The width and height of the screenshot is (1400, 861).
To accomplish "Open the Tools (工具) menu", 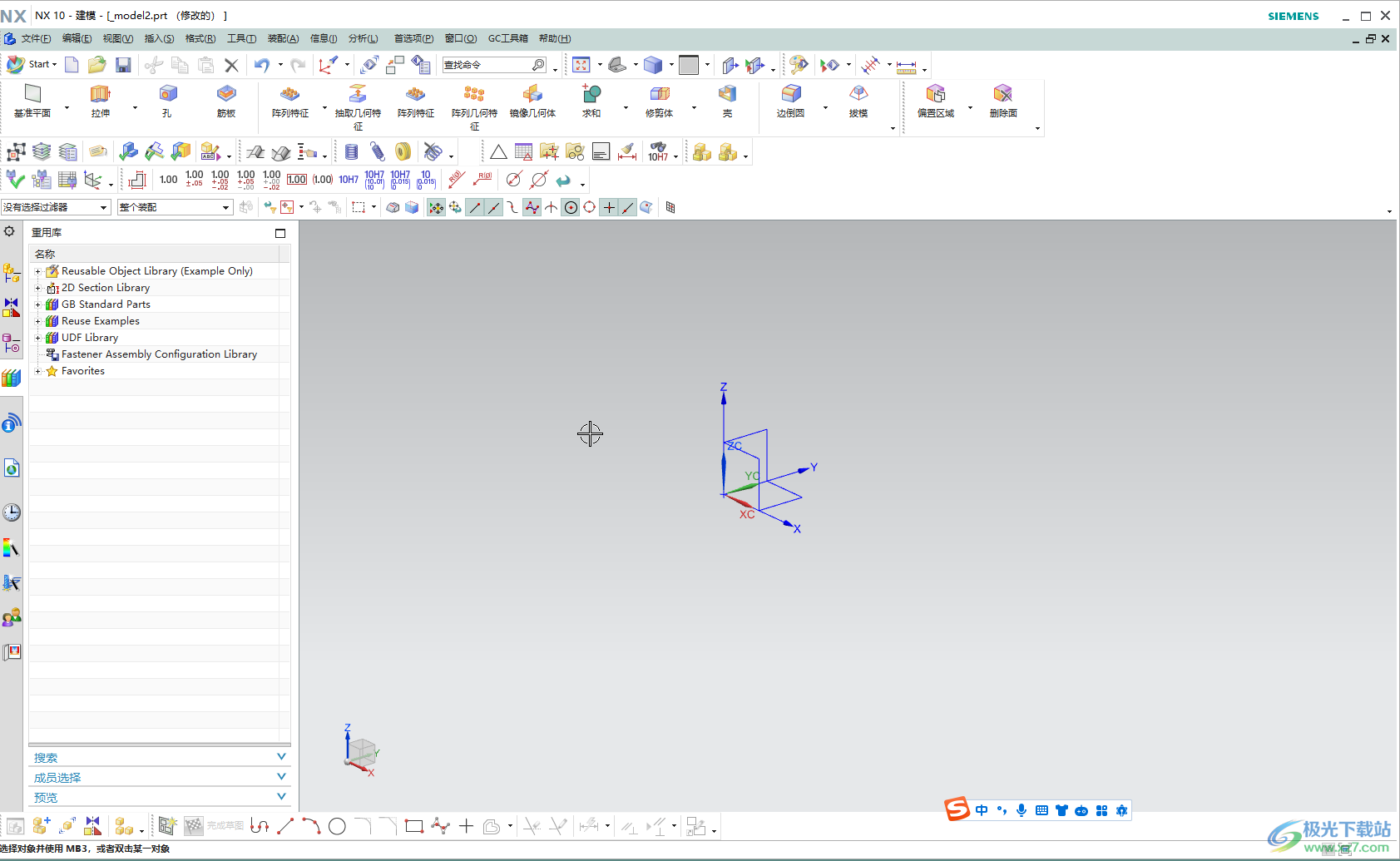I will pyautogui.click(x=241, y=38).
